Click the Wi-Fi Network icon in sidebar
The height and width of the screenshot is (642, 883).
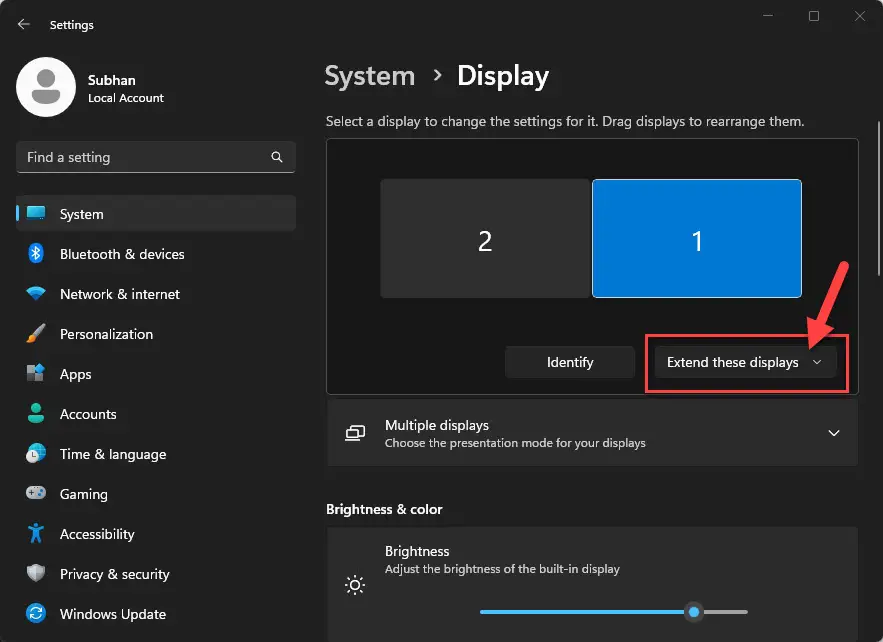(x=36, y=293)
